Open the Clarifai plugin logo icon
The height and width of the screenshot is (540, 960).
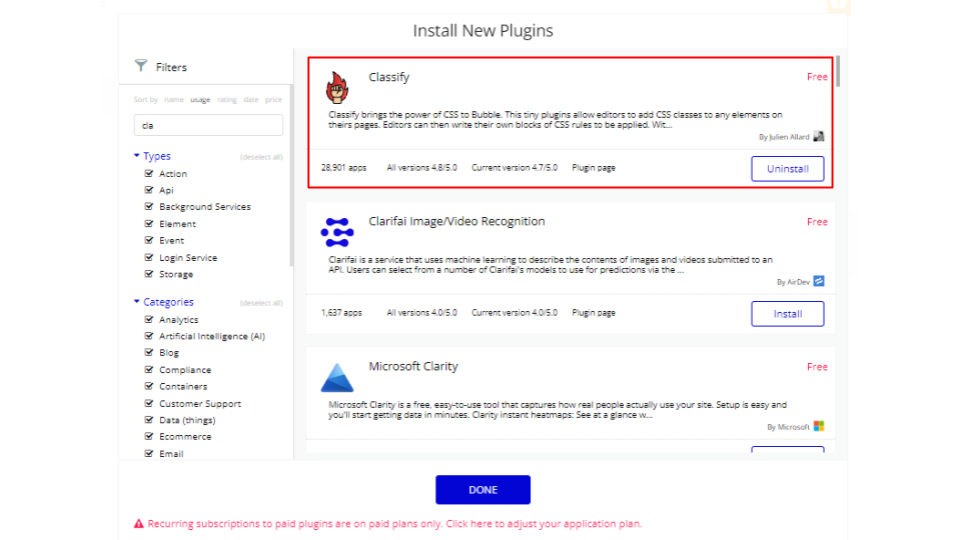pos(337,232)
